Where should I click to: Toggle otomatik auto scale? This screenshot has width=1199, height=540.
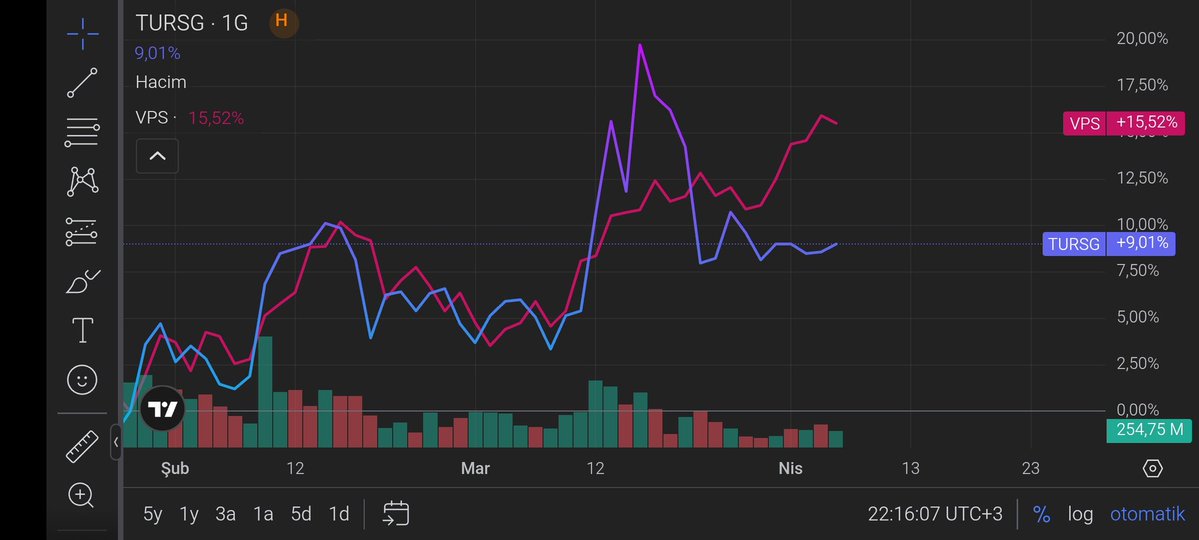click(1147, 514)
